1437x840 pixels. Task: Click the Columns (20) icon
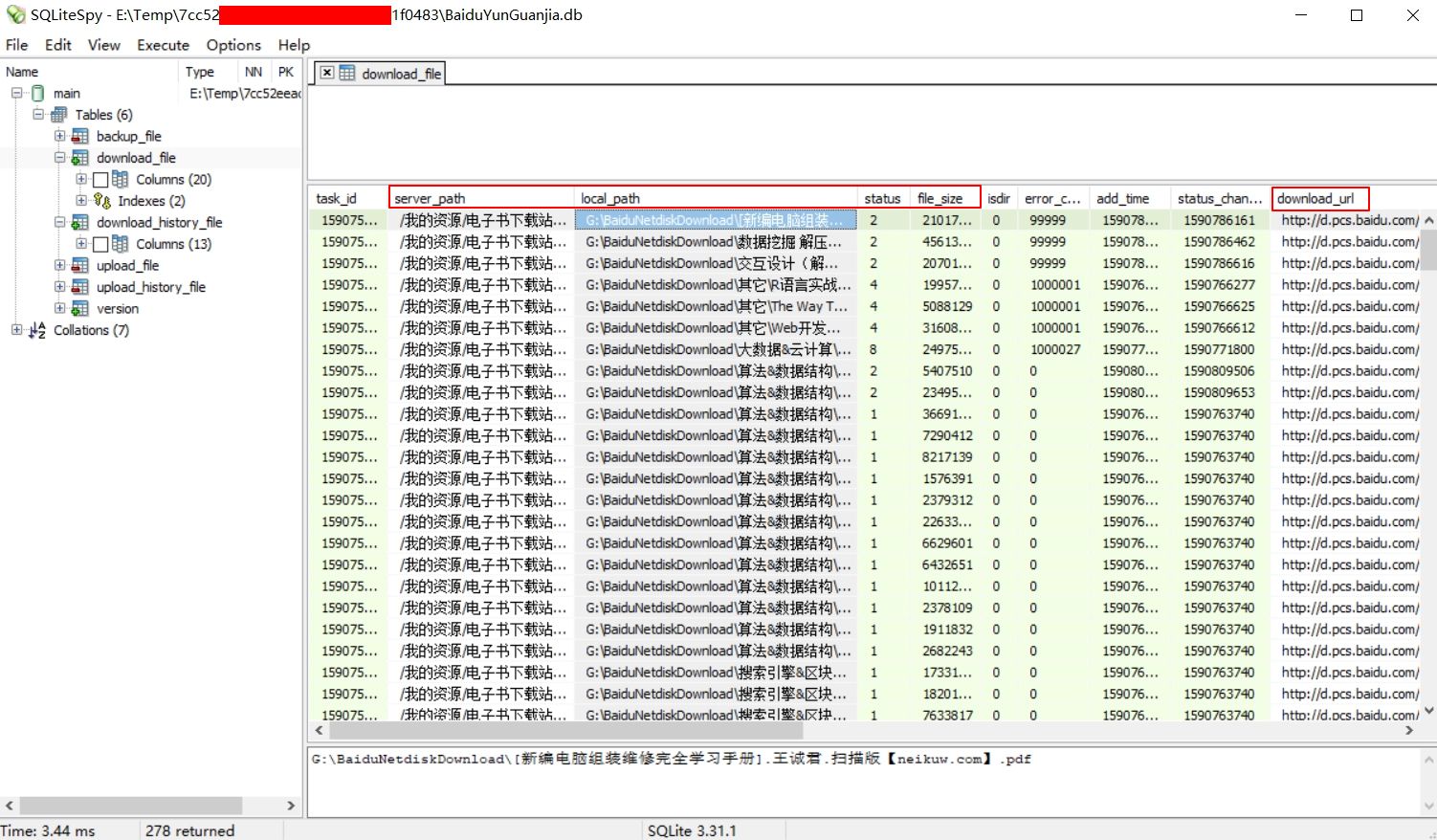121,179
